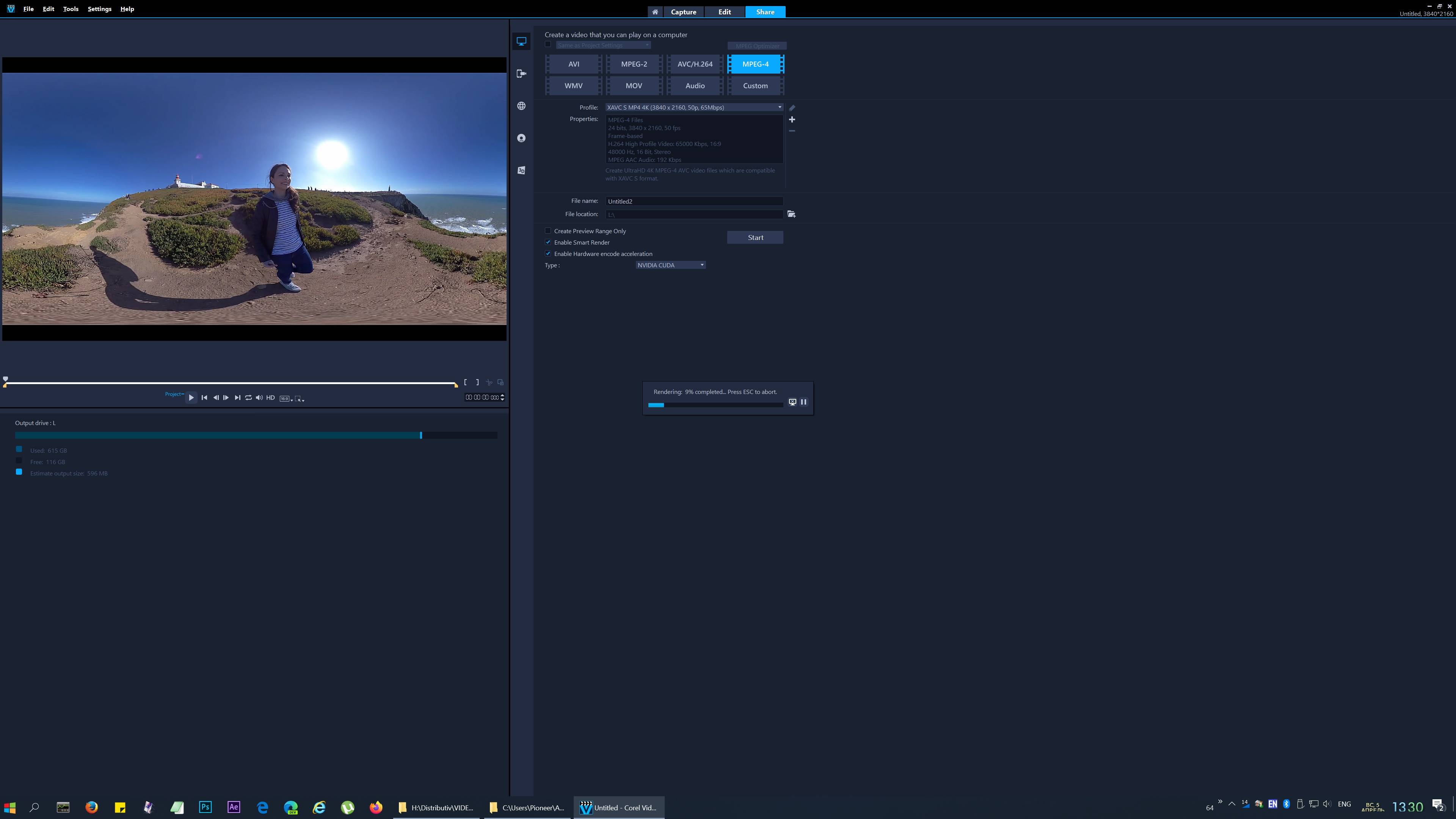
Task: Uncheck Enable Hardware encode acceleration
Action: [x=548, y=253]
